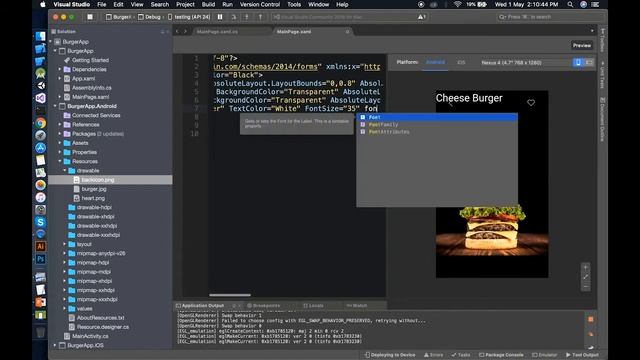Image resolution: width=640 pixels, height=360 pixels.
Task: Pause the debugger execution
Action: click(x=220, y=17)
